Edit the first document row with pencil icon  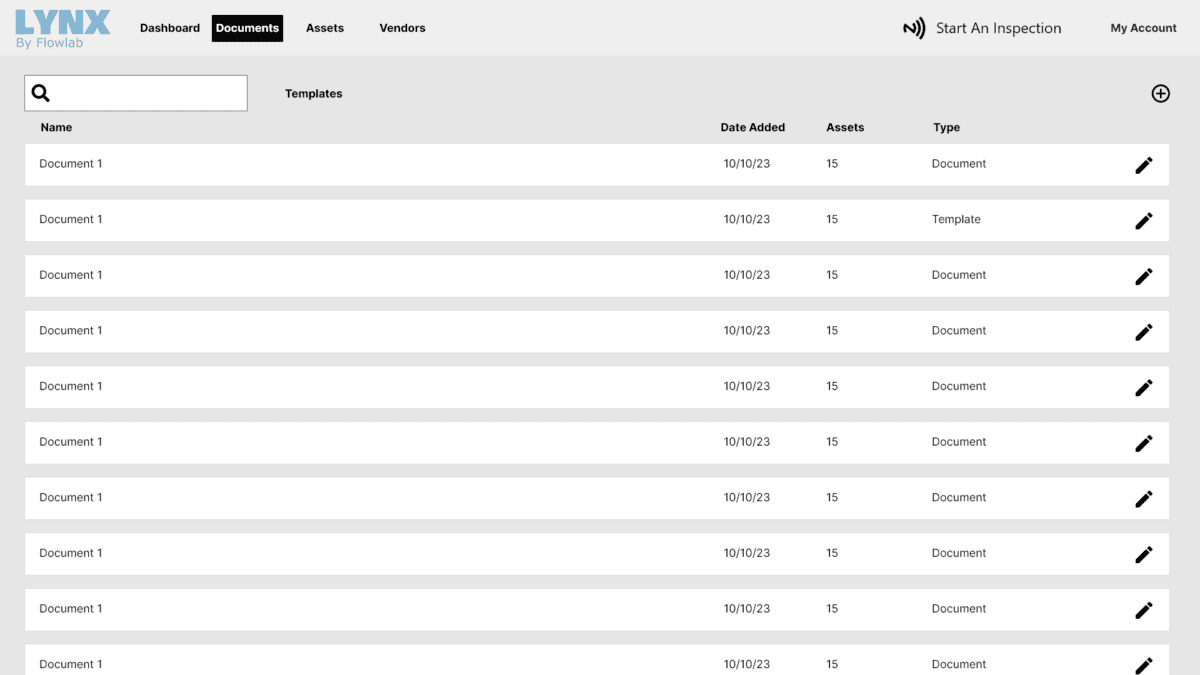(x=1144, y=165)
